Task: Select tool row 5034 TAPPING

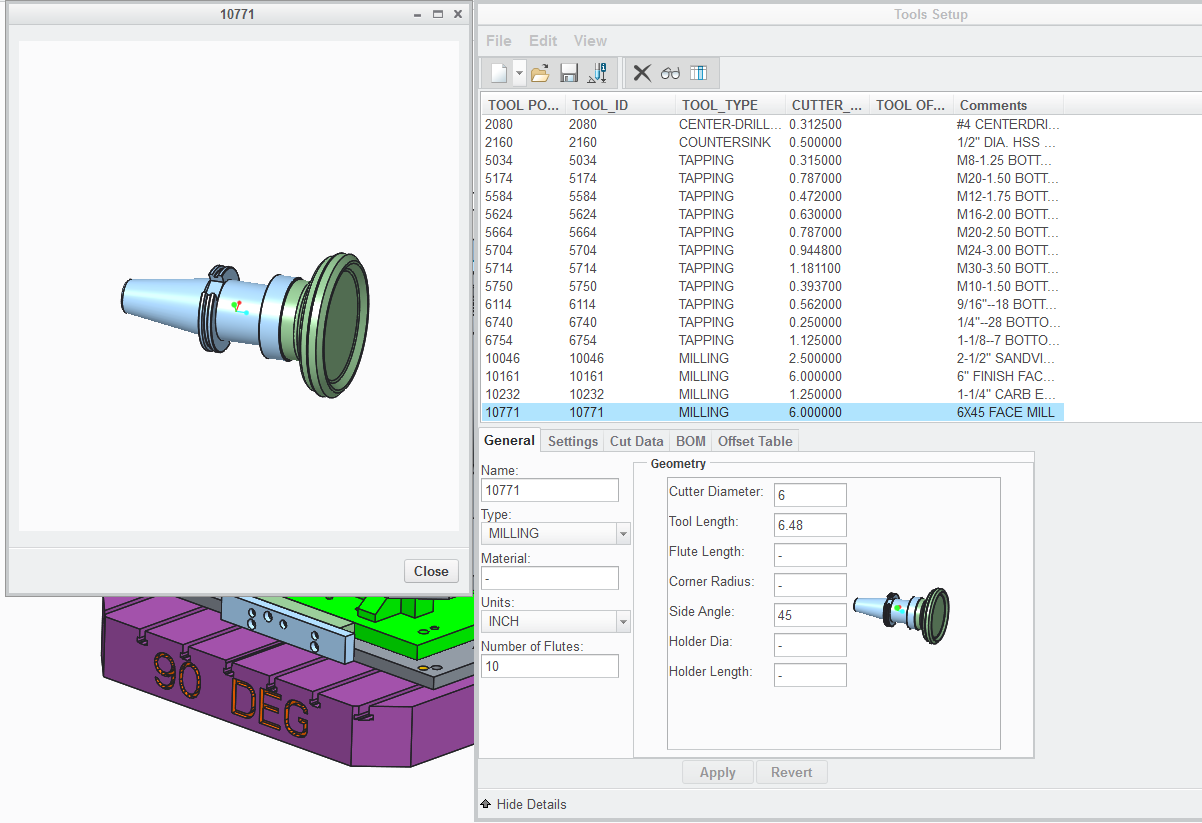Action: click(x=772, y=160)
